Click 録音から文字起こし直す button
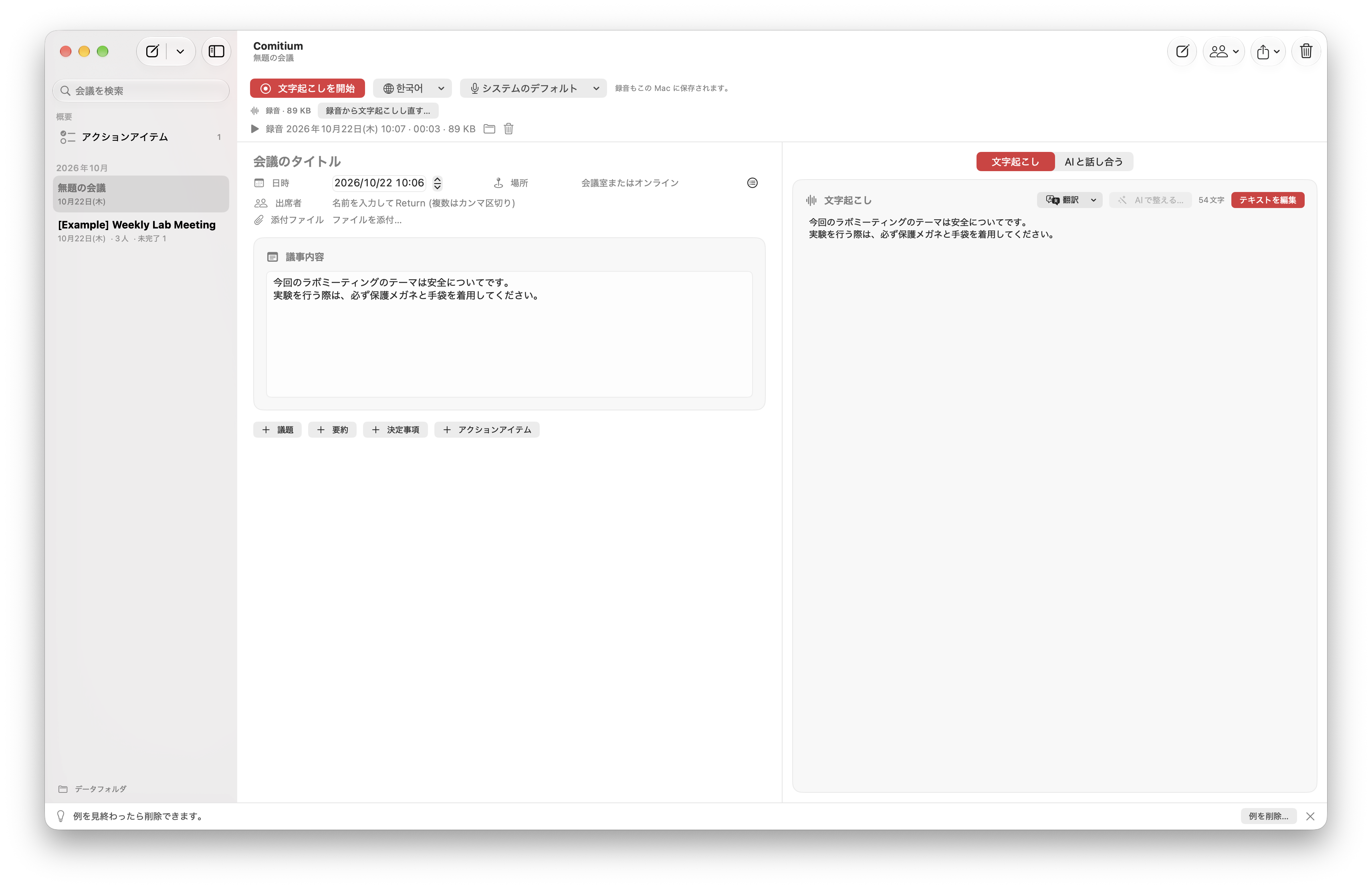The width and height of the screenshot is (1372, 889). [x=378, y=111]
